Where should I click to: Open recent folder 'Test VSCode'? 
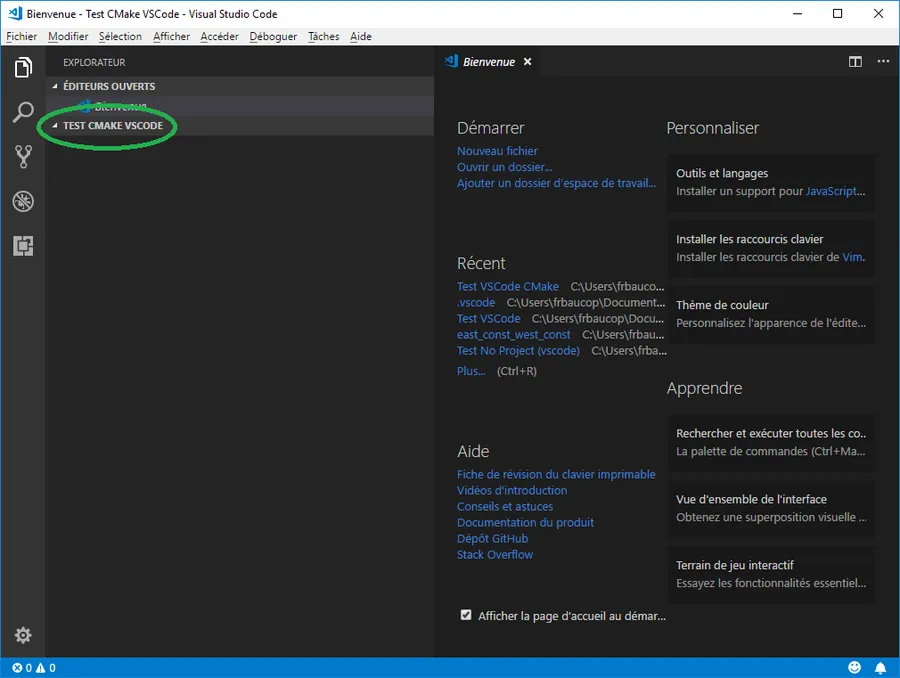pos(488,319)
